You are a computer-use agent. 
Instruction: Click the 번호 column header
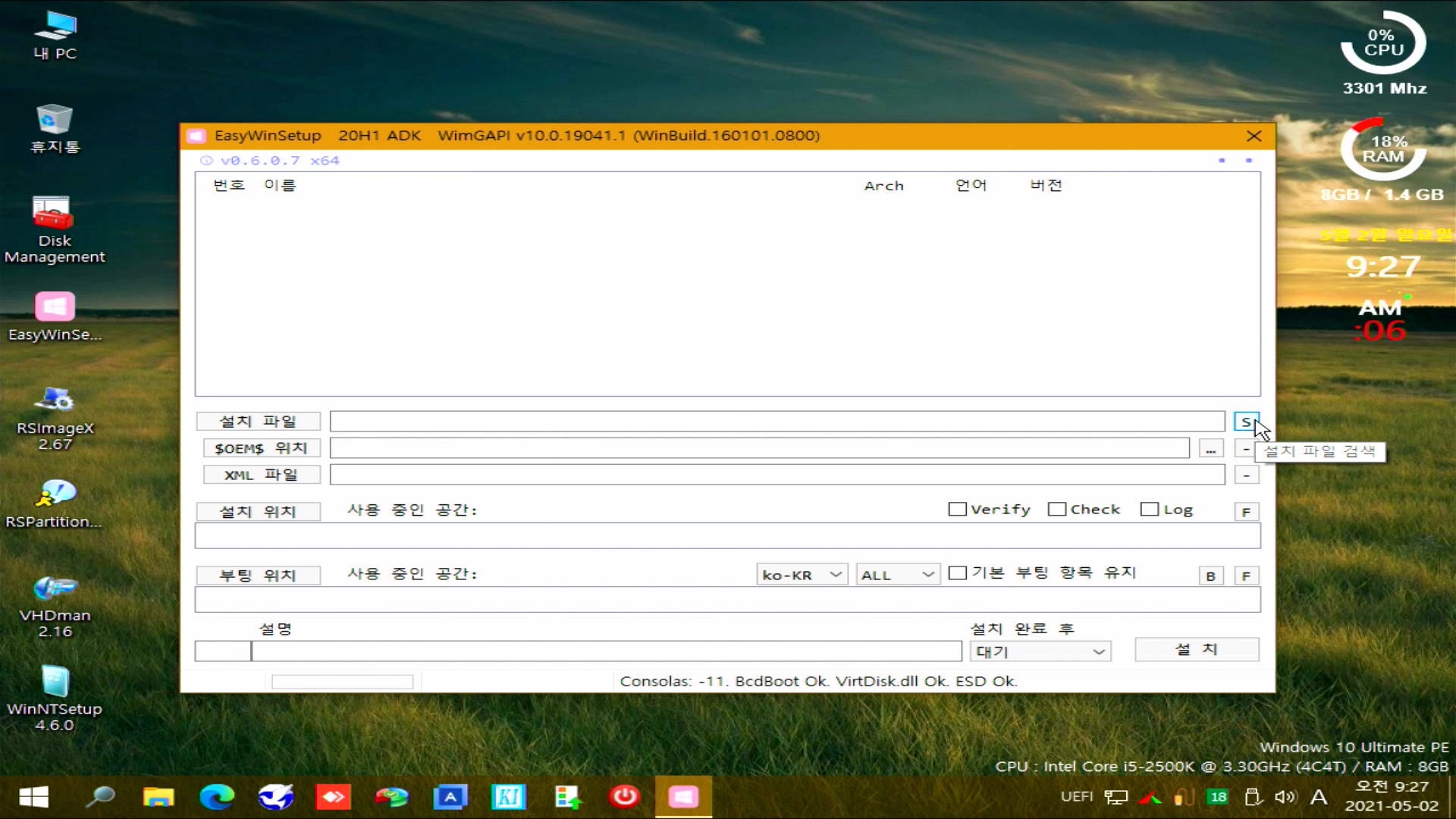(x=229, y=186)
